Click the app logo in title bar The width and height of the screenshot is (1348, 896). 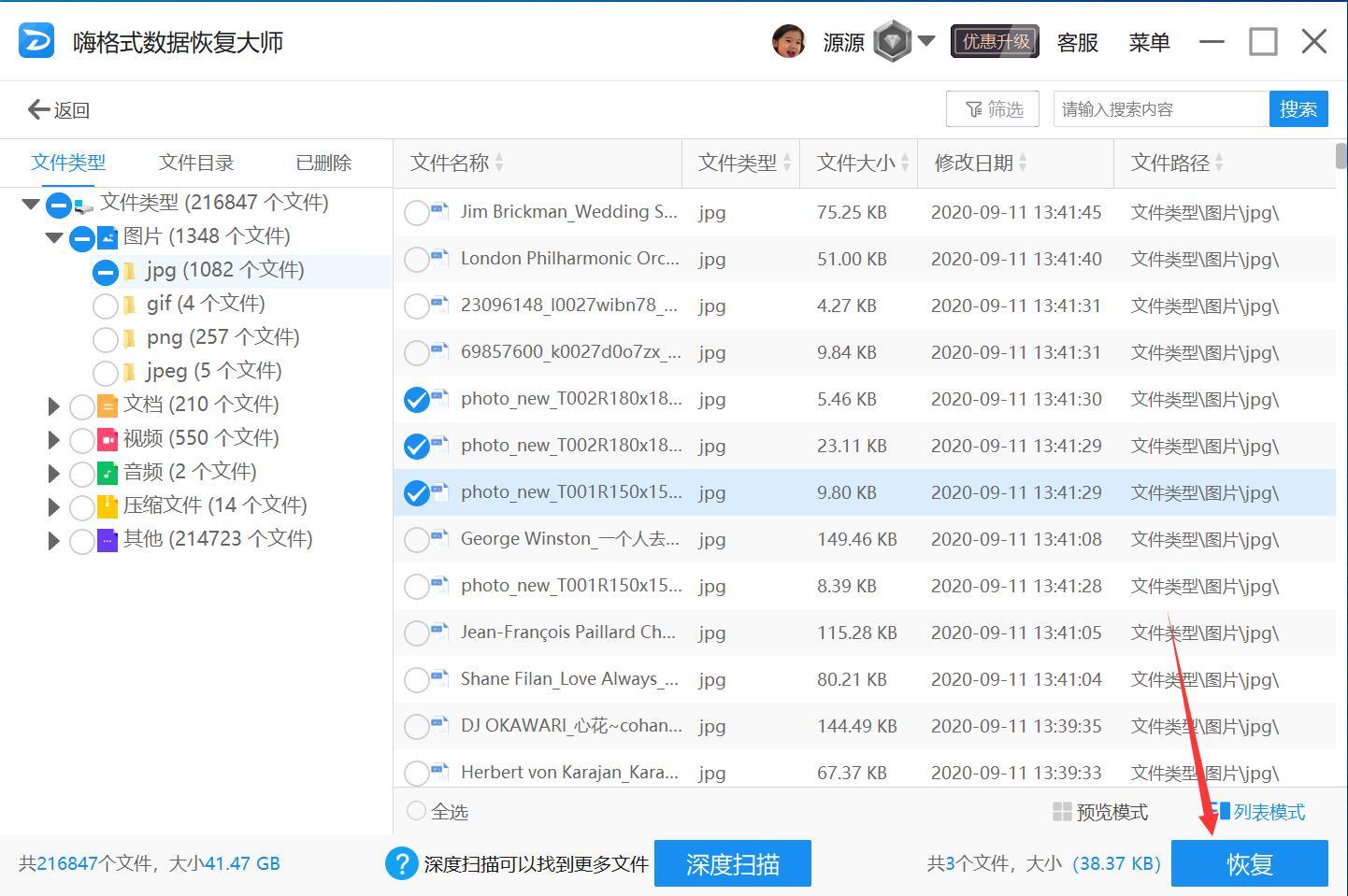point(36,41)
